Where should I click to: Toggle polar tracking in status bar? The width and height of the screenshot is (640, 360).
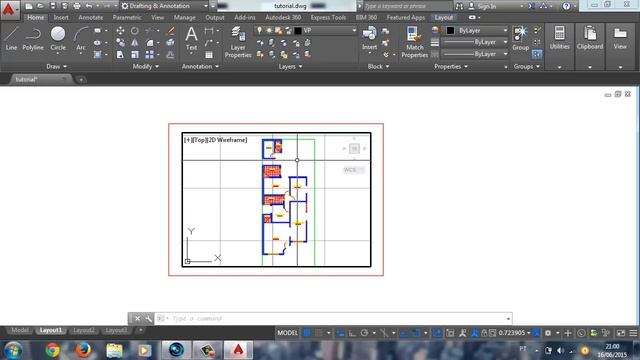point(364,333)
